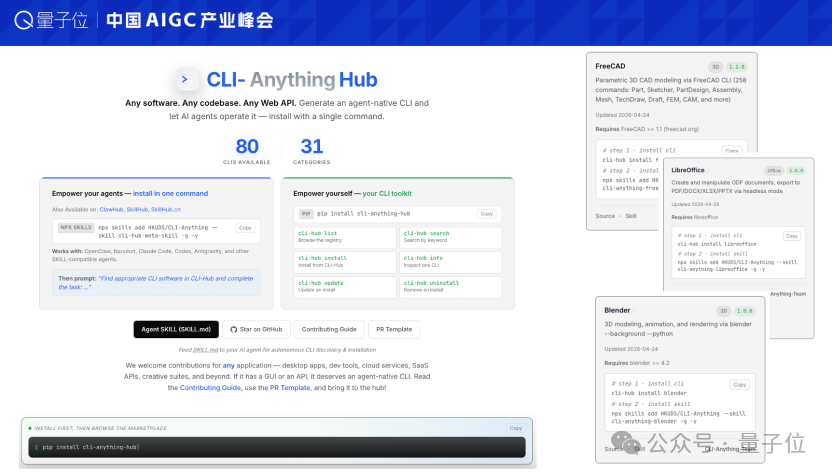Click the 'Works with: OpenClaw, Nanobot' text
The height and width of the screenshot is (476, 832).
pos(150,255)
